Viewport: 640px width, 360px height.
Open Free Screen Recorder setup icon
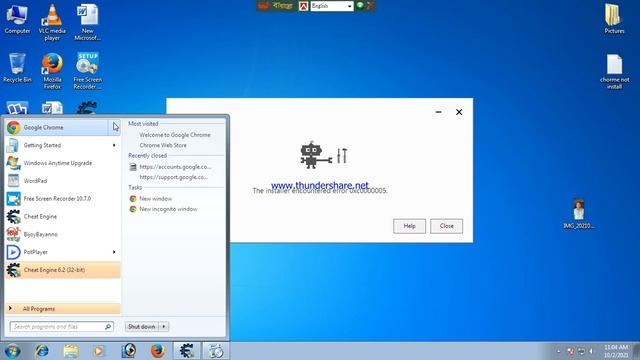click(x=87, y=71)
